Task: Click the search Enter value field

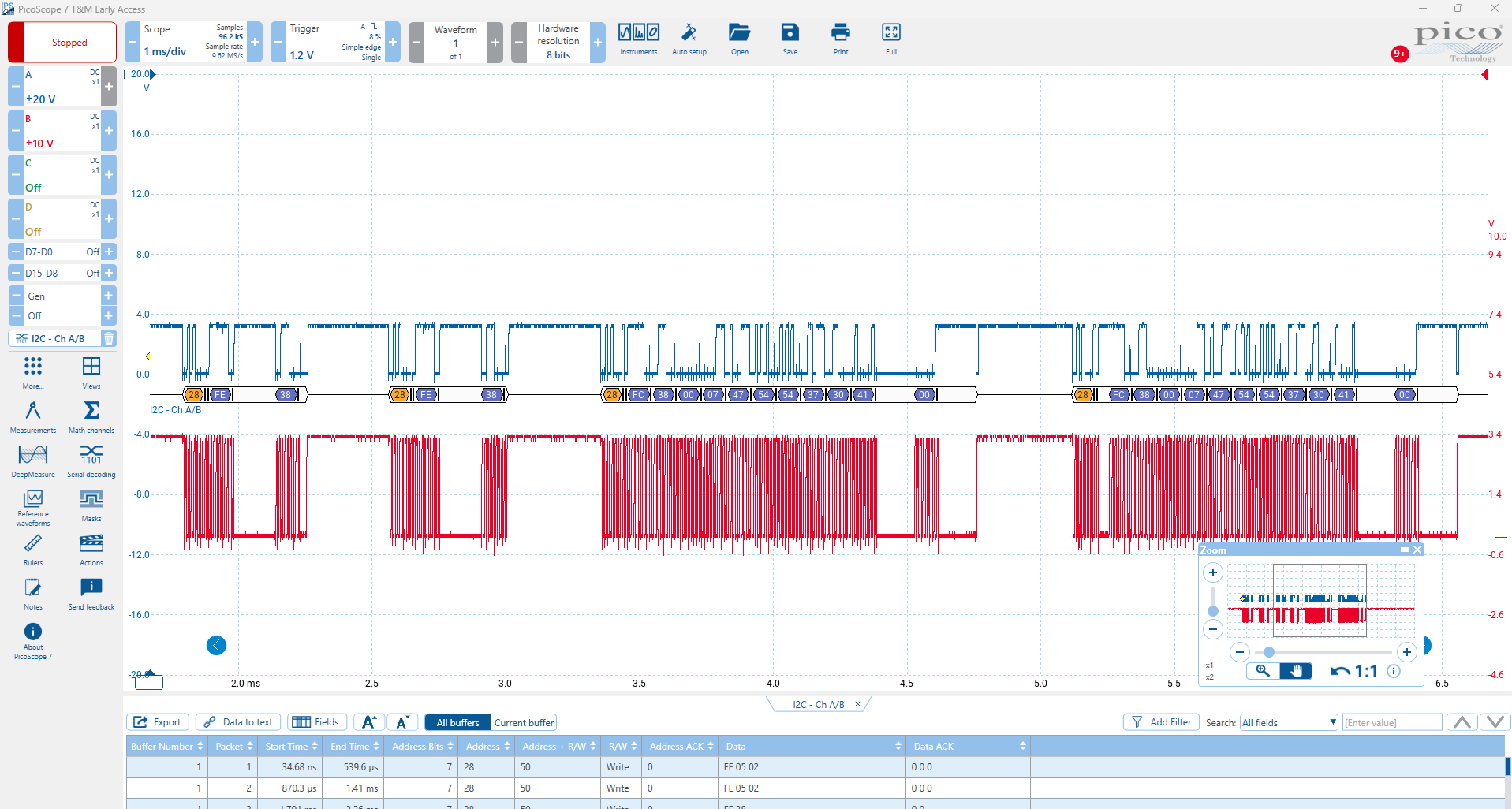Action: (x=1392, y=722)
